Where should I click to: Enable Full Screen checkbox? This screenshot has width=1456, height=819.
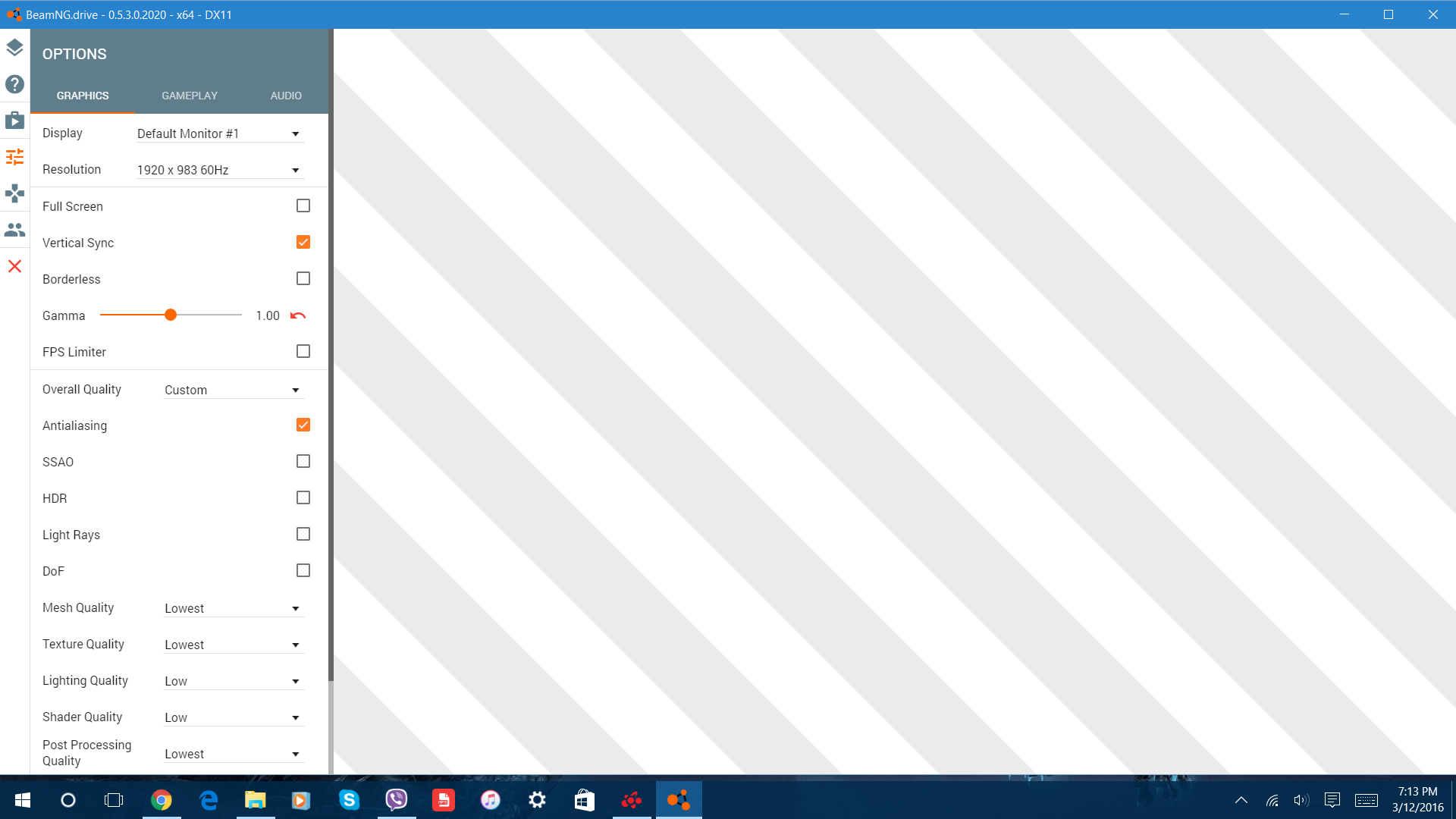(x=303, y=206)
